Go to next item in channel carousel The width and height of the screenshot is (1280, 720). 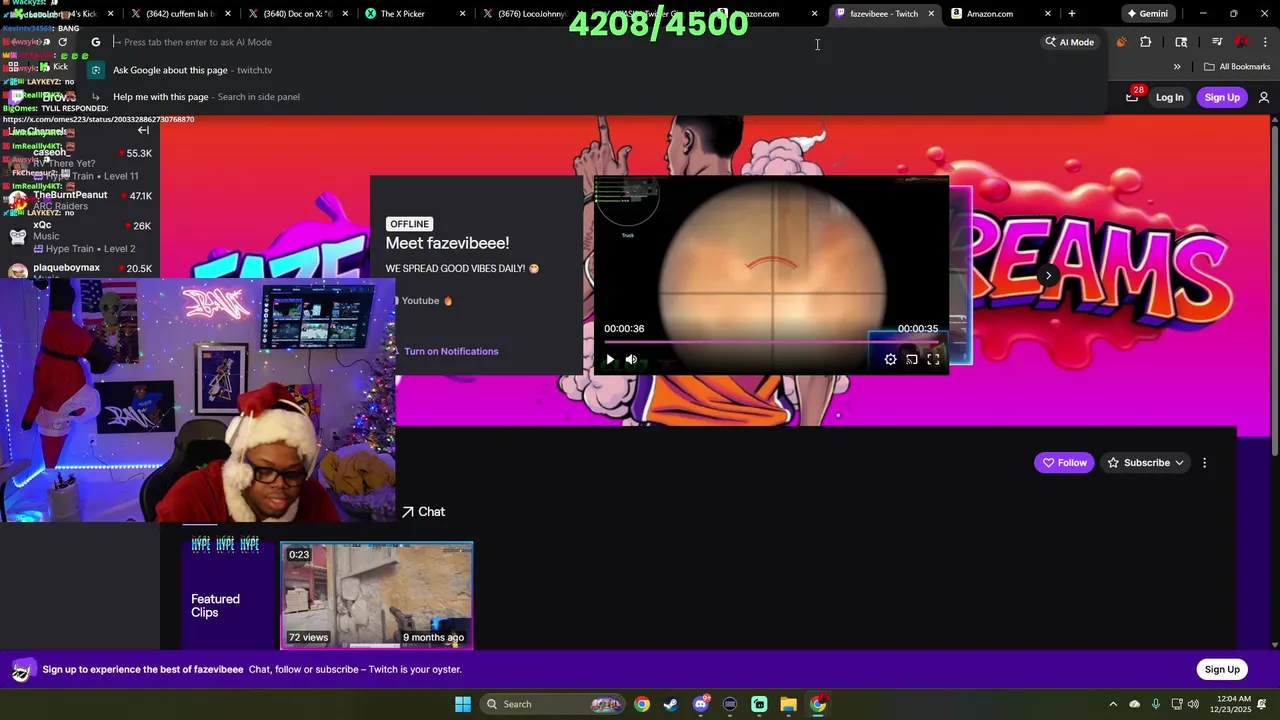click(1048, 276)
